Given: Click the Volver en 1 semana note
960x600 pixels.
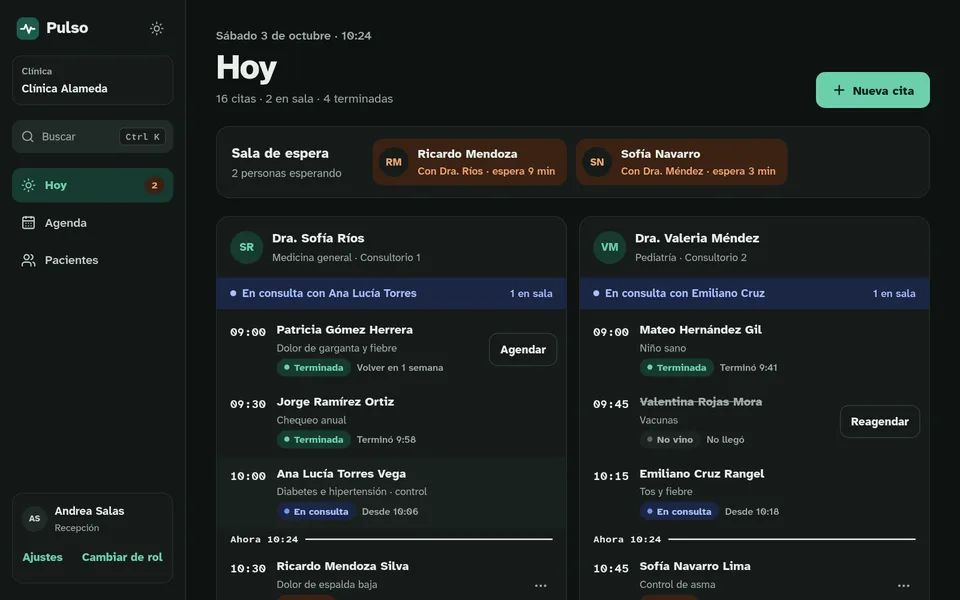Looking at the screenshot, I should 400,367.
